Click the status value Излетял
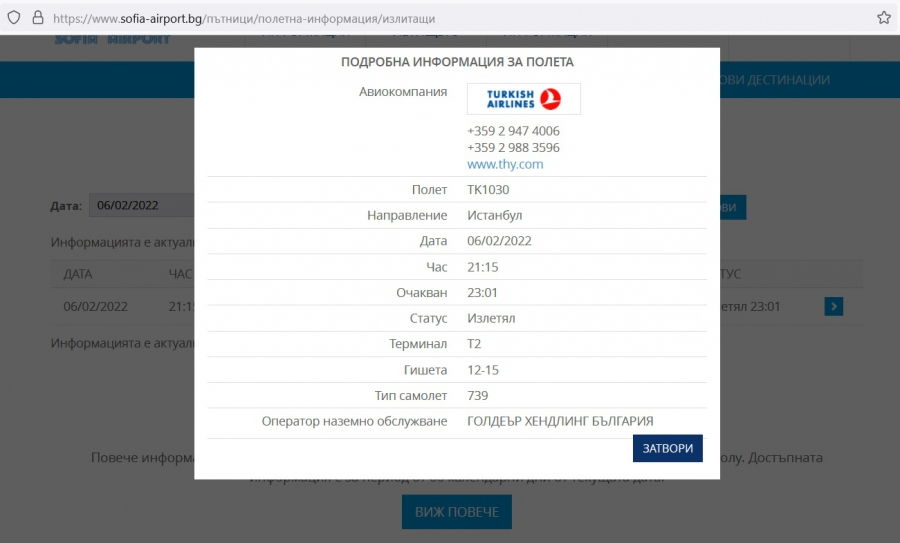This screenshot has height=543, width=900. coord(491,319)
